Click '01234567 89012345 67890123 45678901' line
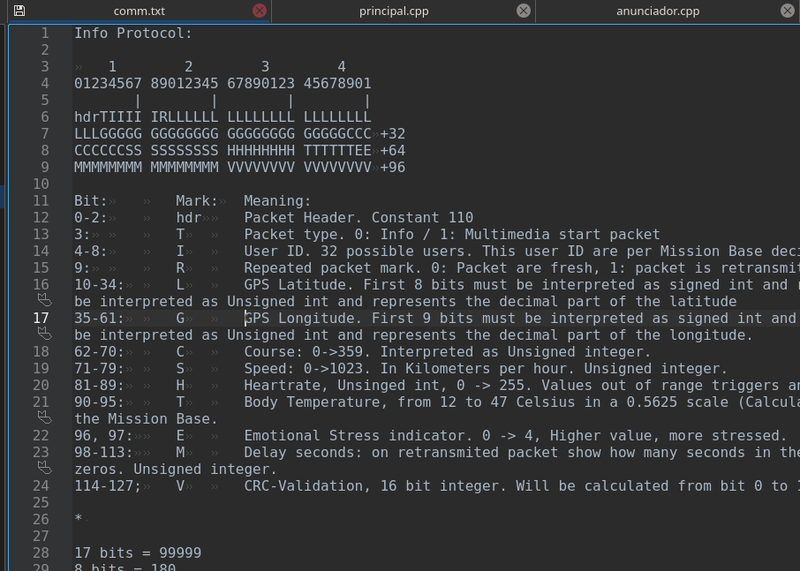The image size is (800, 571). [x=222, y=83]
